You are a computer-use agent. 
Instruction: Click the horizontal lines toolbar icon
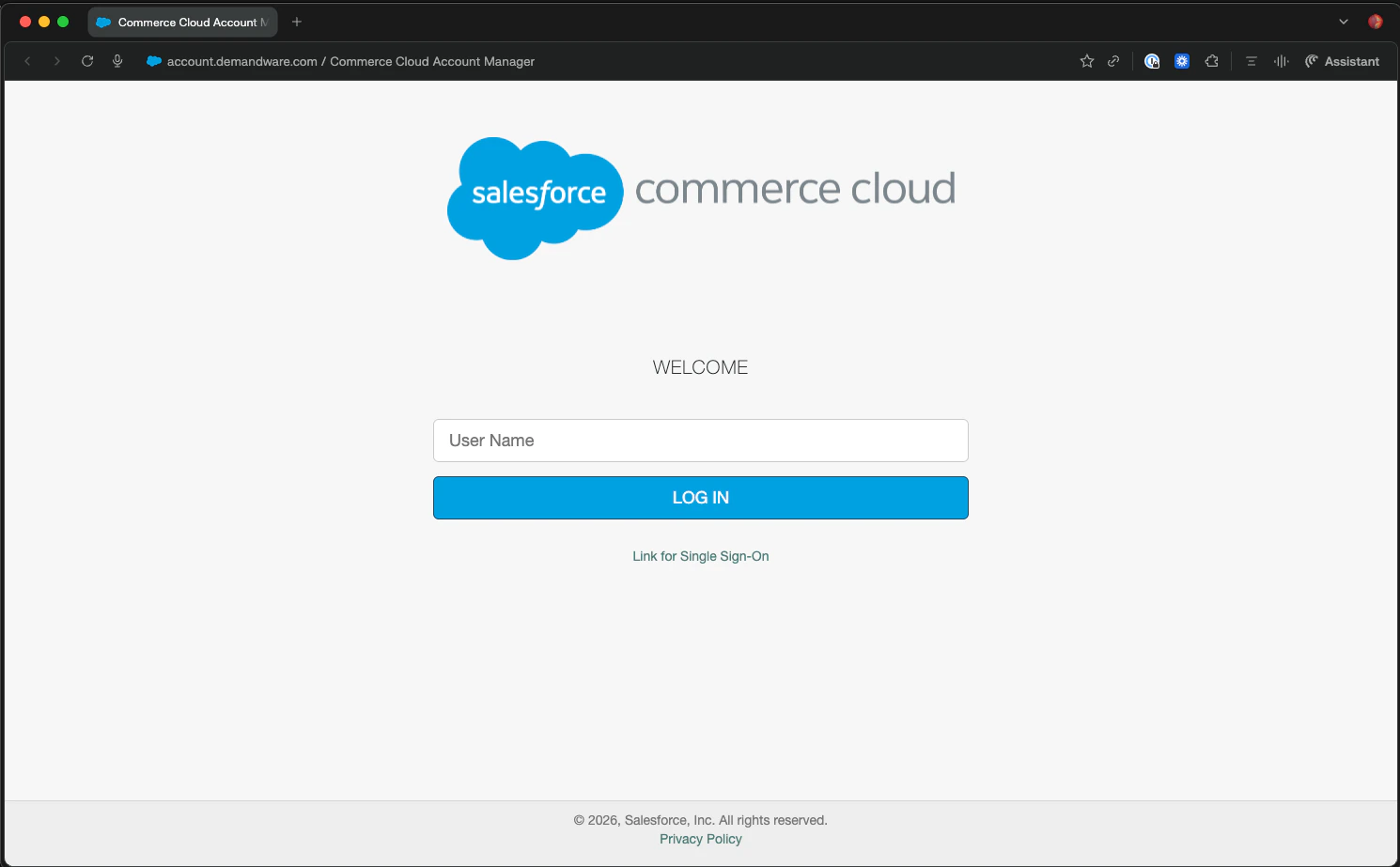pyautogui.click(x=1252, y=61)
